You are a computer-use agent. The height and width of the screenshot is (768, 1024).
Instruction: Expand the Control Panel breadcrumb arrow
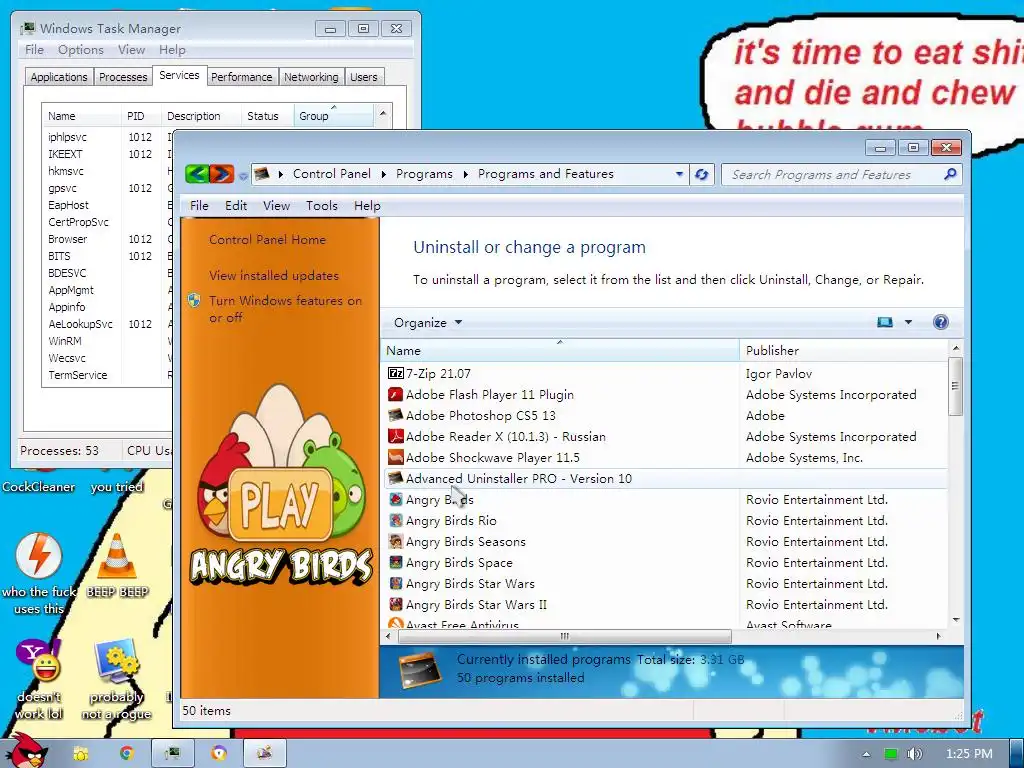tap(383, 174)
